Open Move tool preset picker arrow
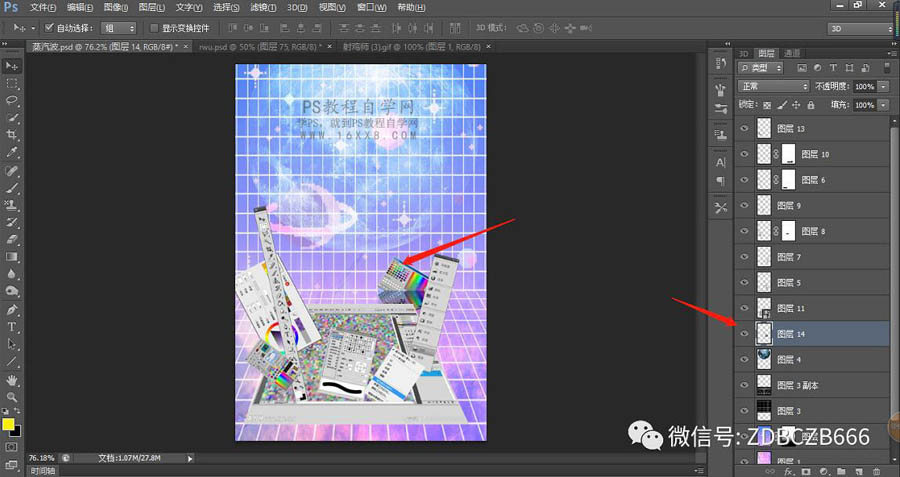Screen dimensions: 900x477 click(x=33, y=28)
